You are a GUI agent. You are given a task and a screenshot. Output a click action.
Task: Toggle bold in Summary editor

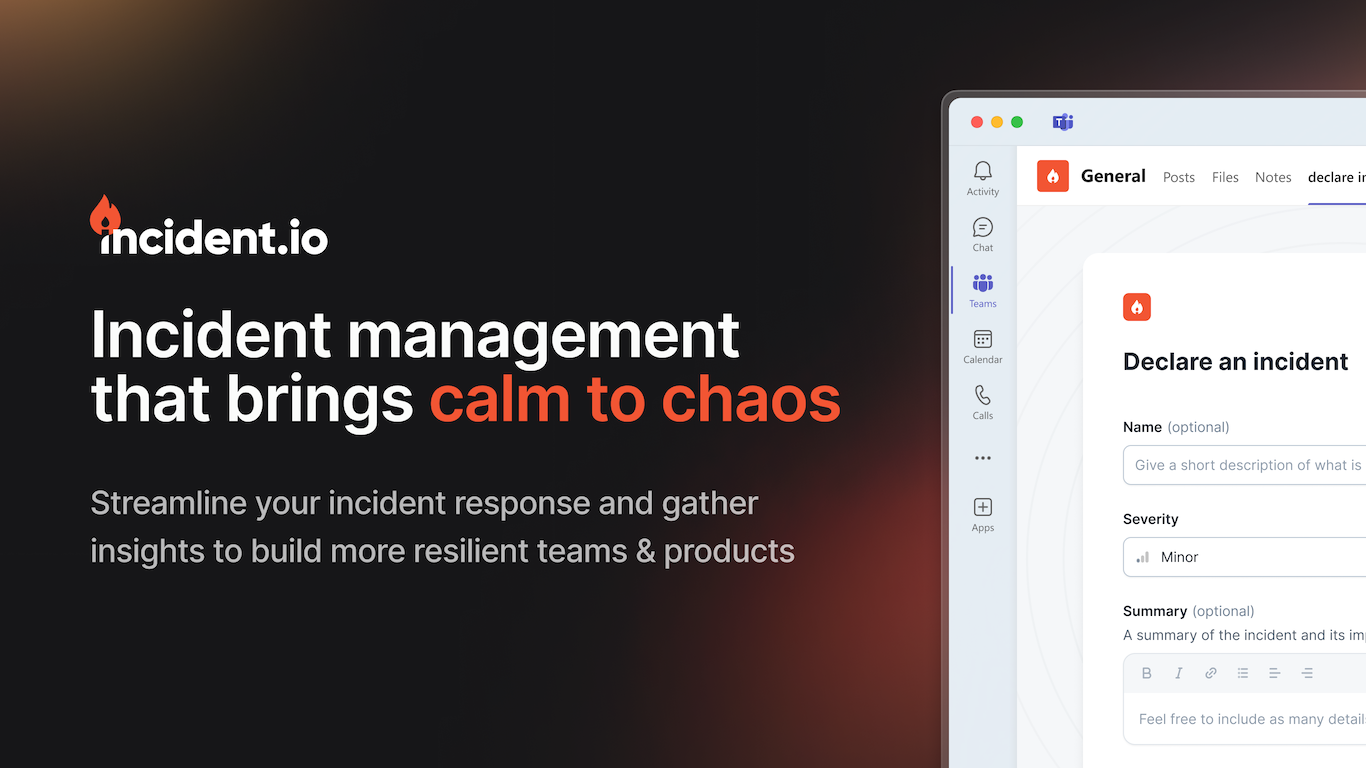pyautogui.click(x=1147, y=673)
